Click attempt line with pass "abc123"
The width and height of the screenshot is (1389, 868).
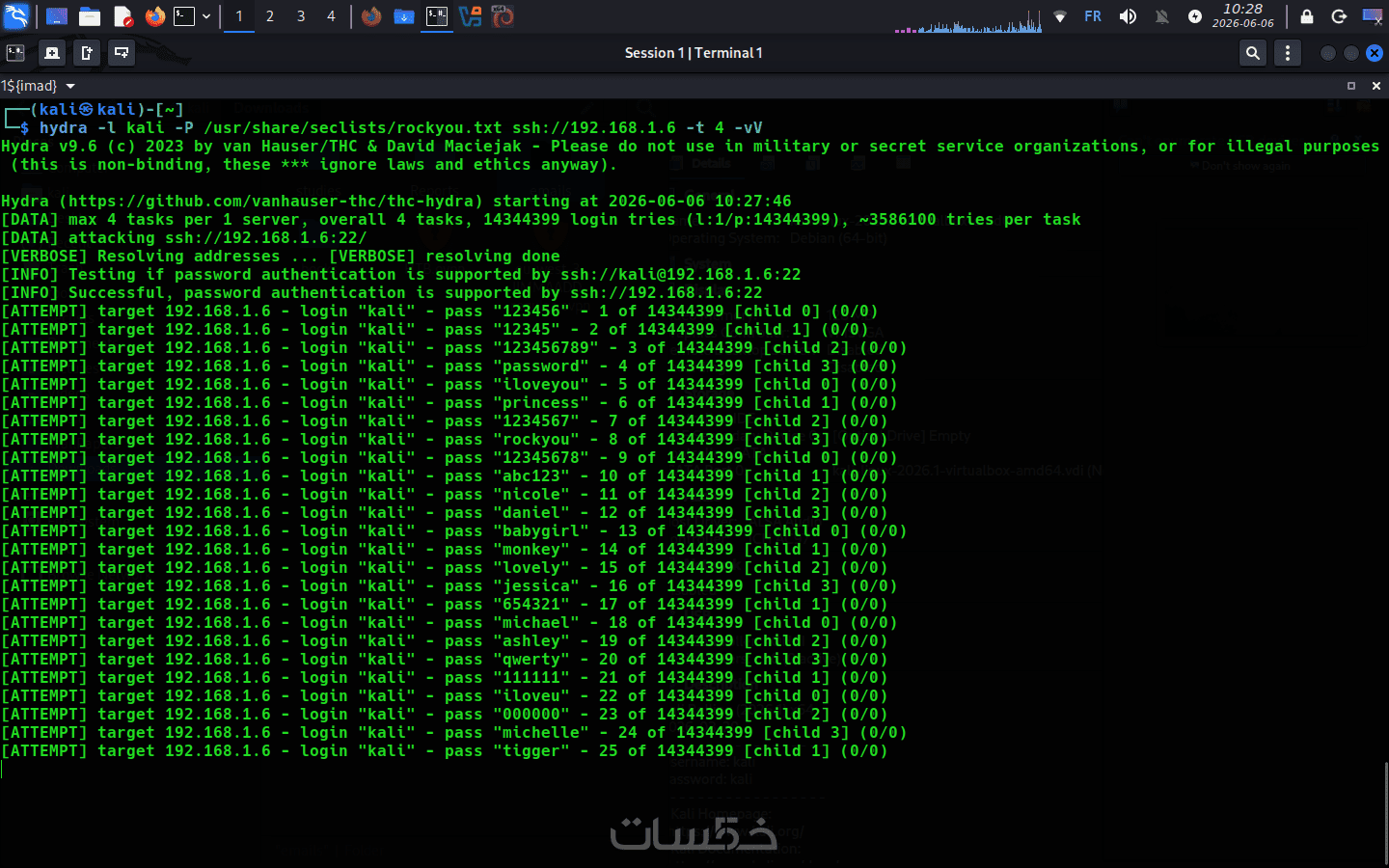click(x=445, y=476)
